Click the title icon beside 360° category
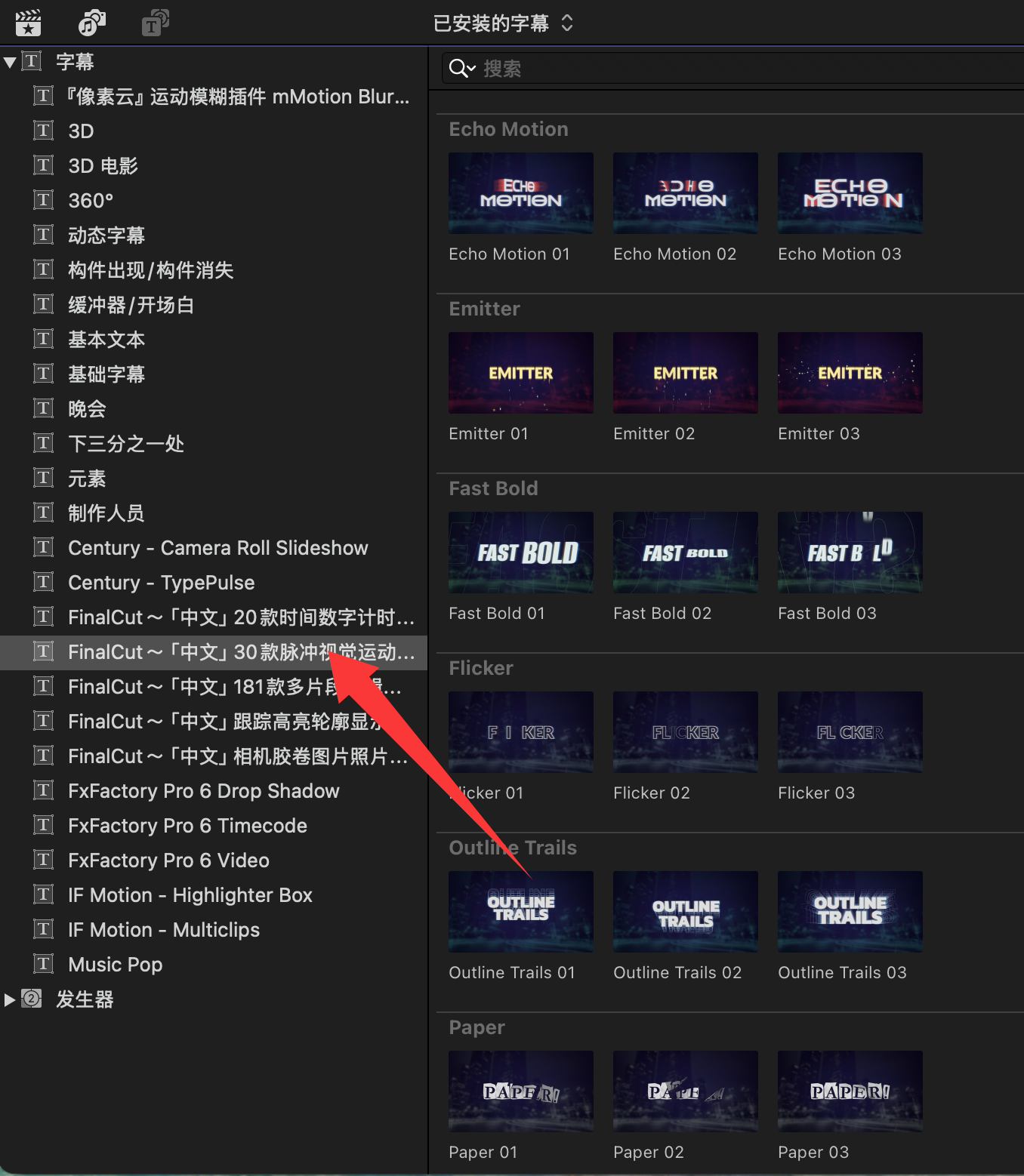This screenshot has height=1176, width=1024. pyautogui.click(x=44, y=200)
